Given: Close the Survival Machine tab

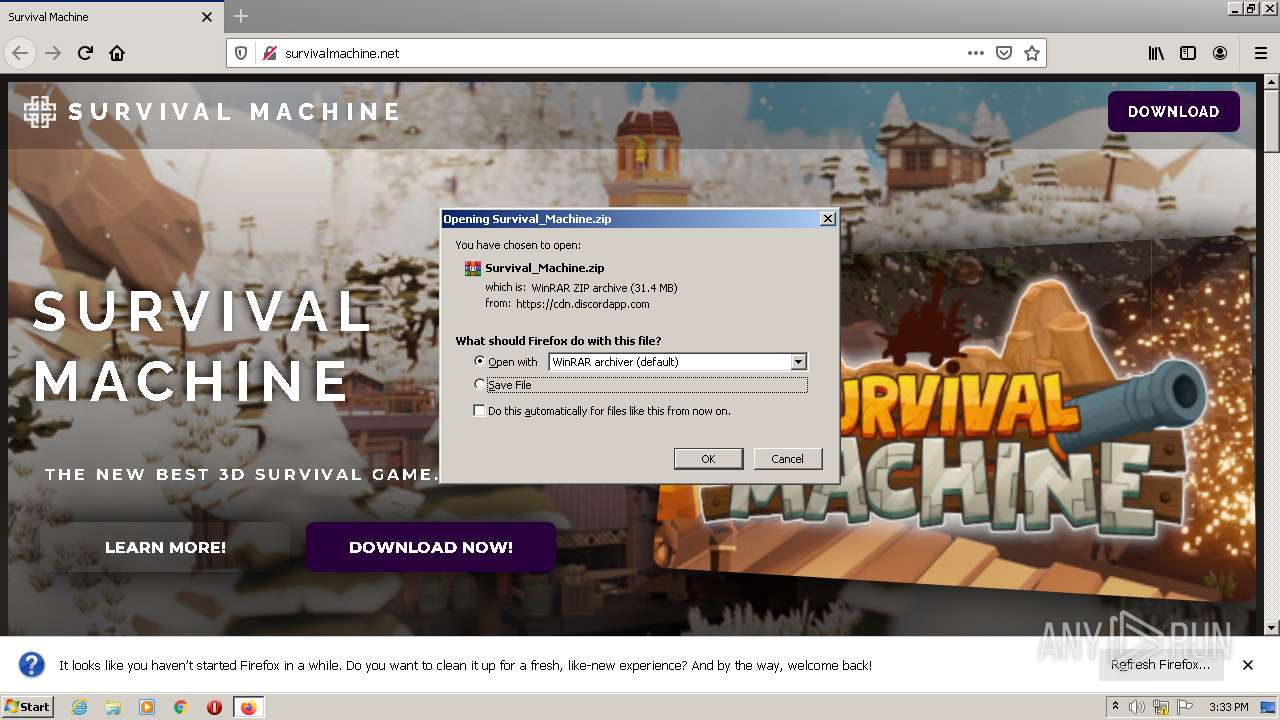Looking at the screenshot, I should (x=207, y=17).
